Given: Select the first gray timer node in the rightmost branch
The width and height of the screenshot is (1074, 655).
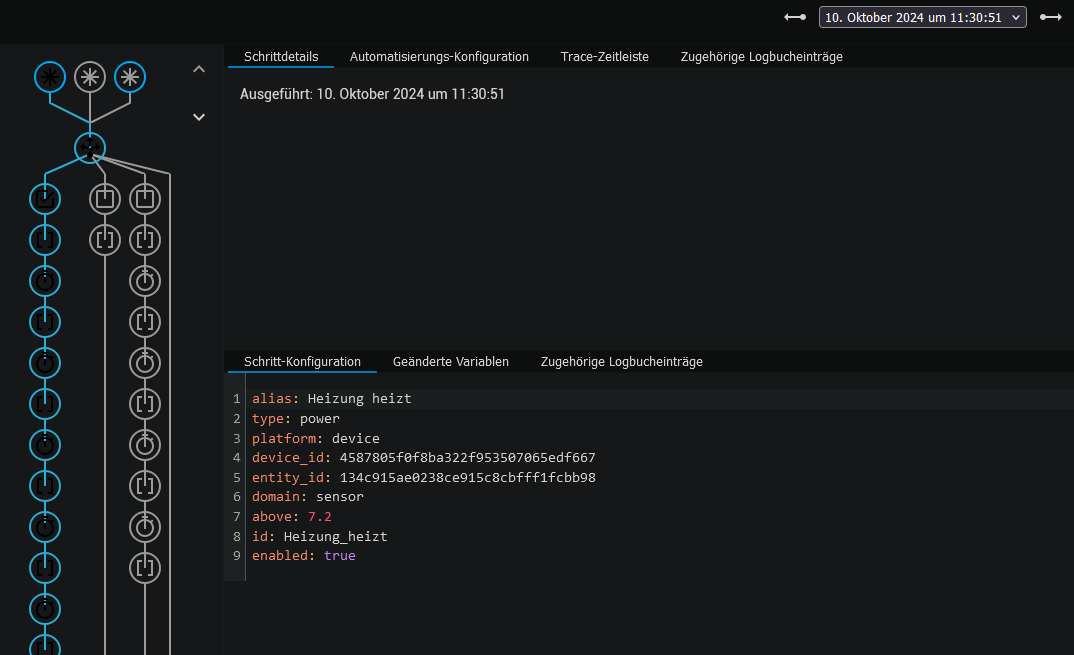Looking at the screenshot, I should click(x=145, y=281).
